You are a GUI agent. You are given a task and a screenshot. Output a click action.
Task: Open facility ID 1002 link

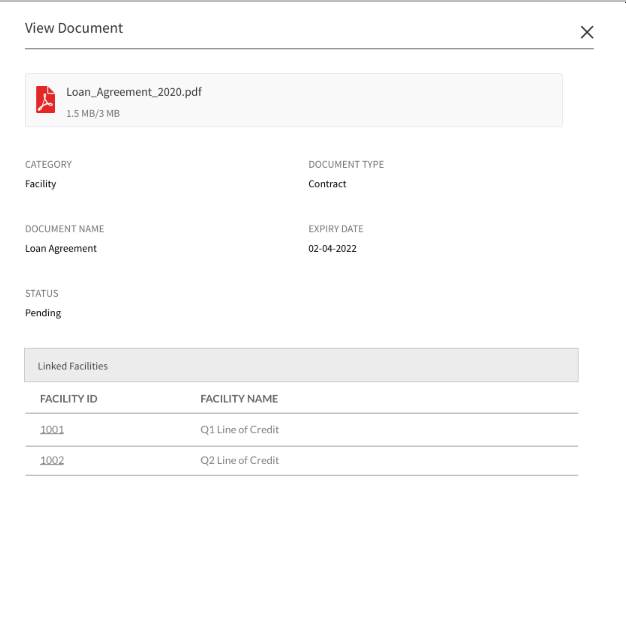(x=52, y=460)
